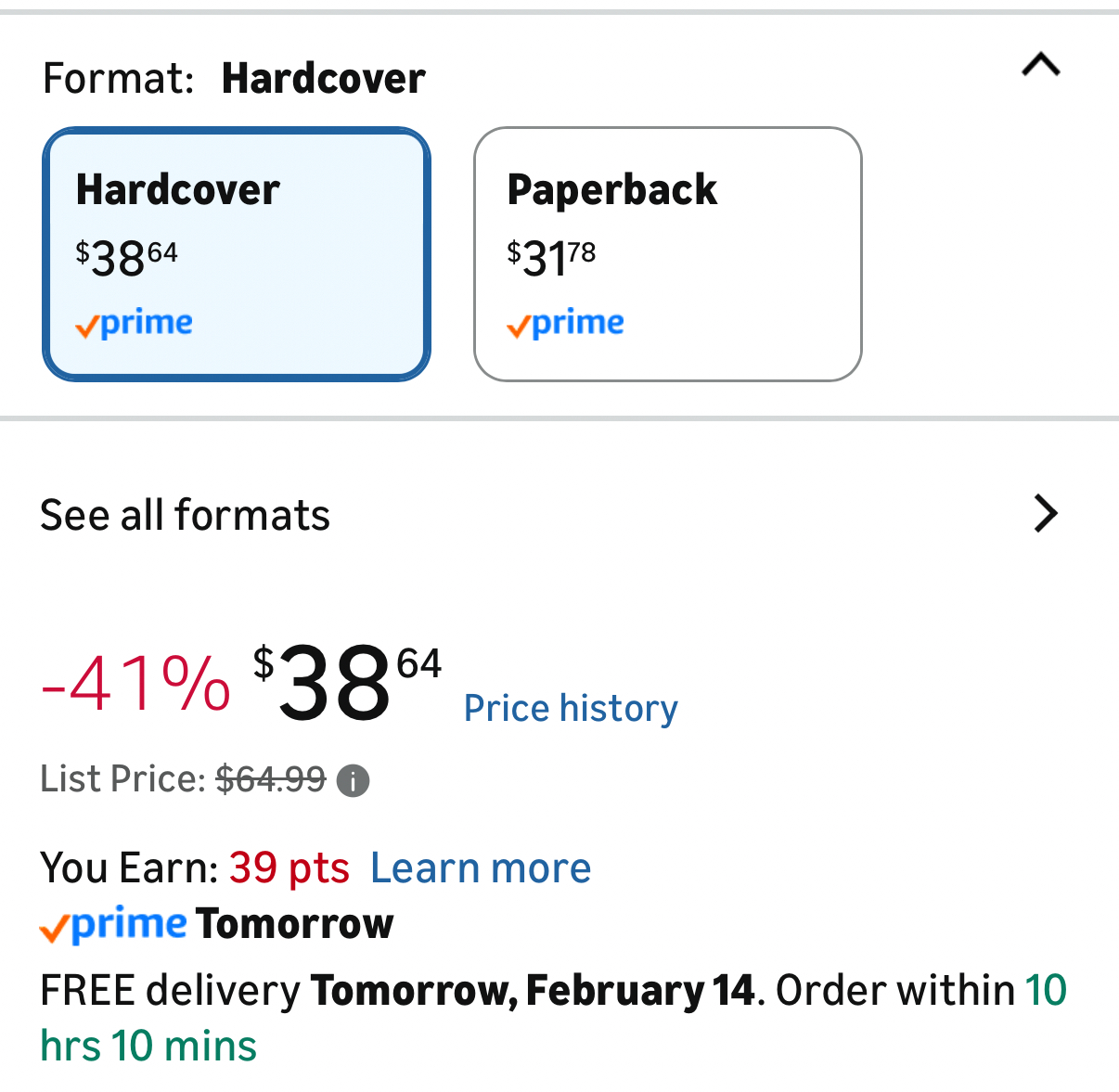The height and width of the screenshot is (1092, 1119).
Task: Click the right chevron beside See all formats
Action: 1046,513
